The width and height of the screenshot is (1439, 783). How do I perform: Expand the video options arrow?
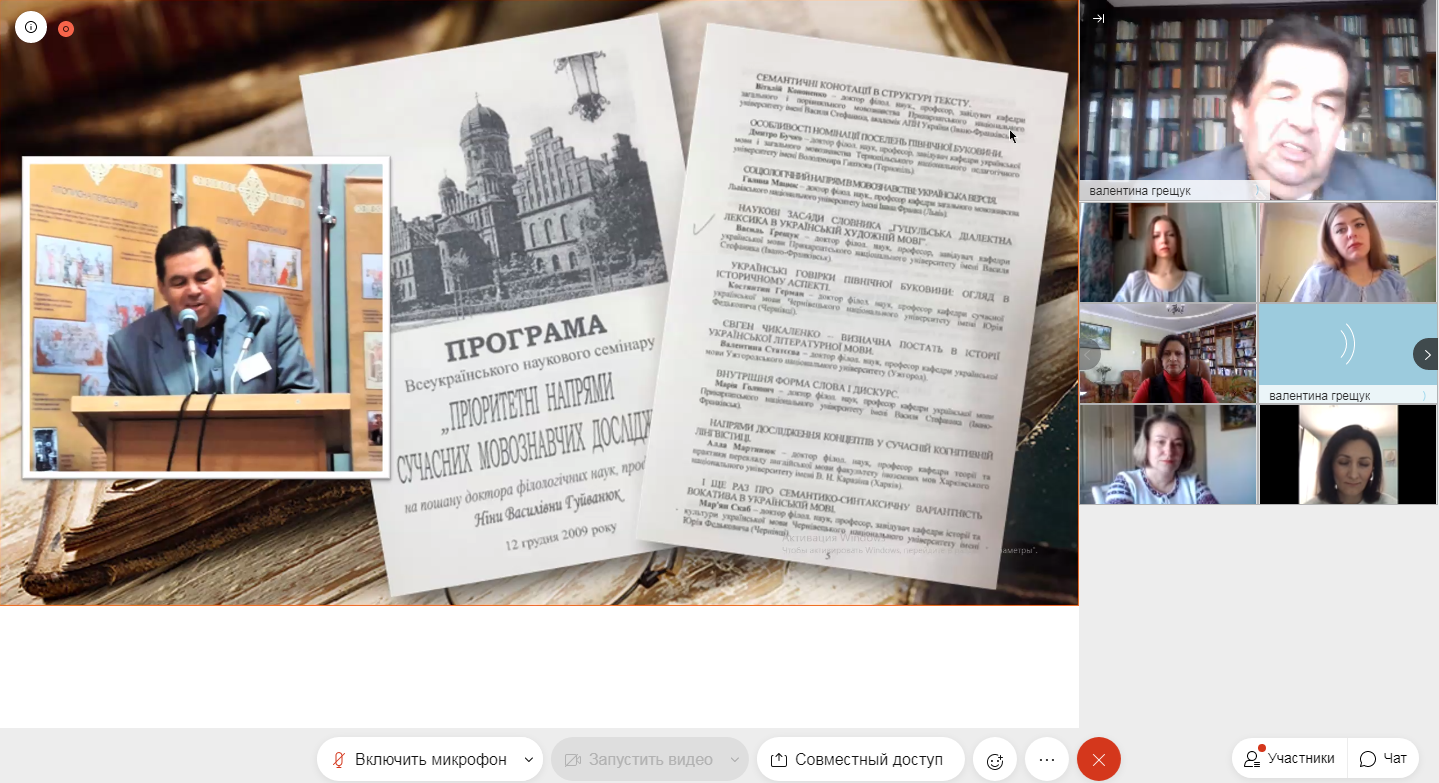tap(735, 760)
